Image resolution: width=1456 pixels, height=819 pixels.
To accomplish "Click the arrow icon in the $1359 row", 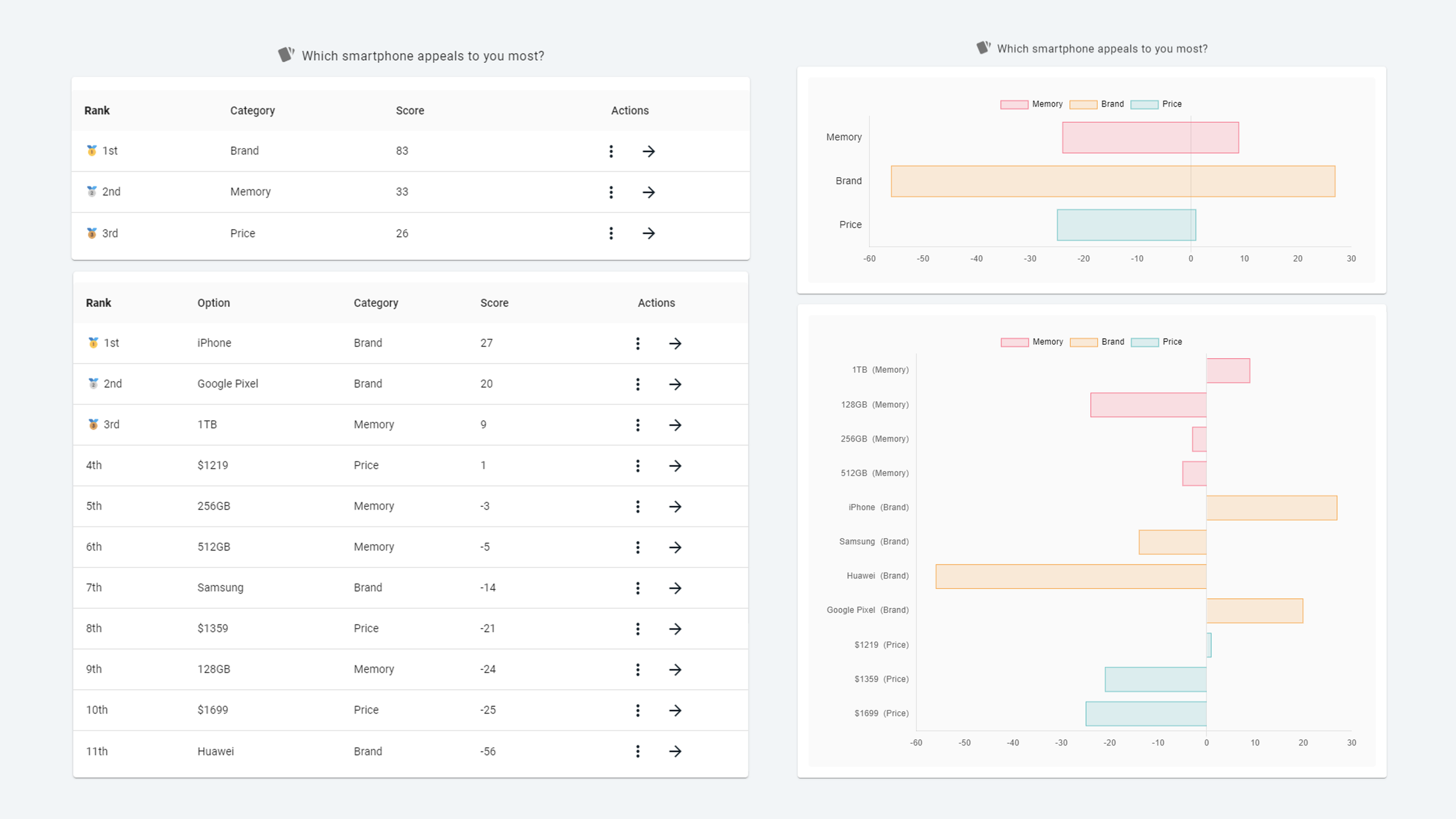I will click(675, 629).
